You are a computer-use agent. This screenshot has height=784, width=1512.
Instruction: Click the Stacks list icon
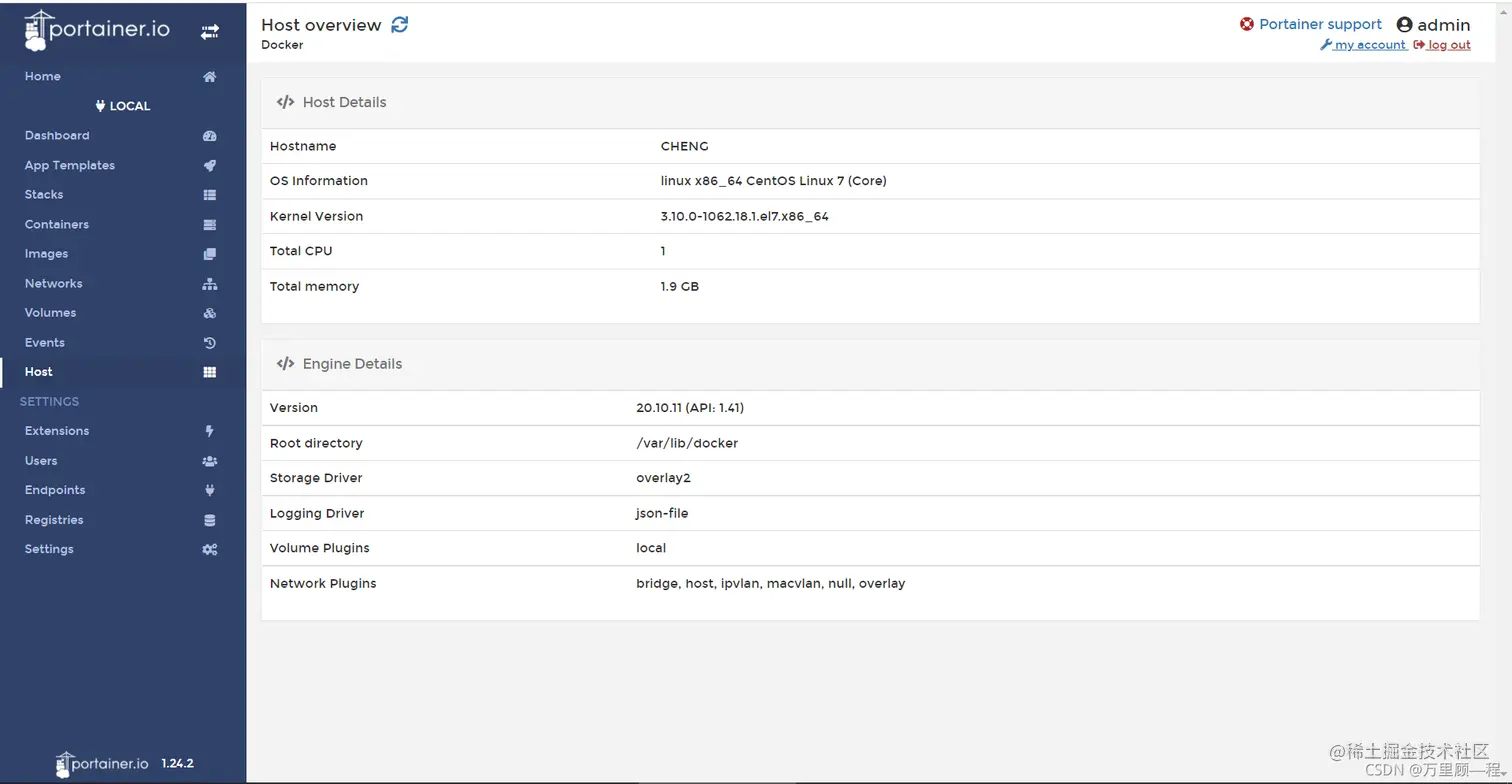pyautogui.click(x=209, y=195)
